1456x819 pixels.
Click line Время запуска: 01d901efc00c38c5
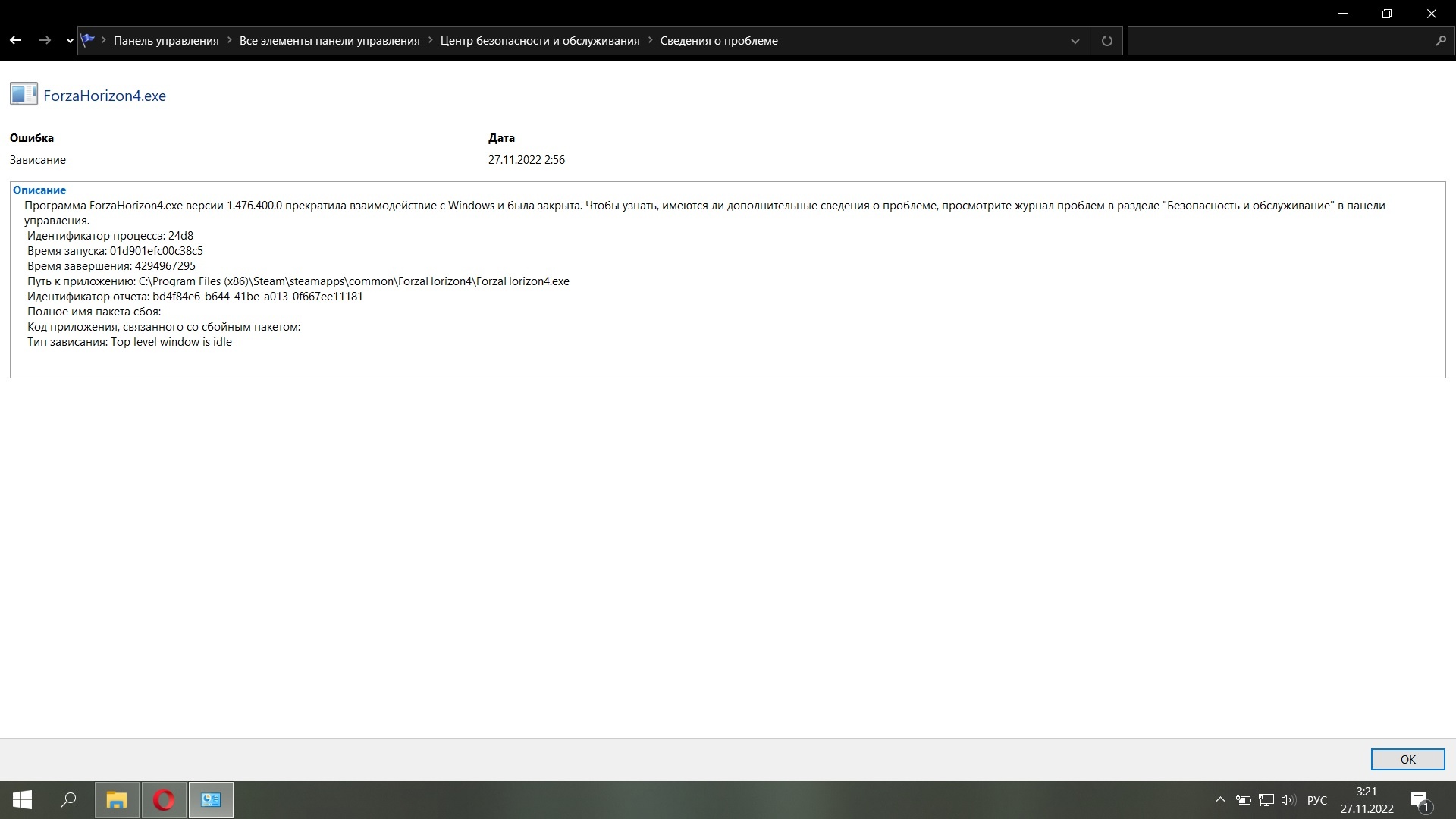(115, 251)
